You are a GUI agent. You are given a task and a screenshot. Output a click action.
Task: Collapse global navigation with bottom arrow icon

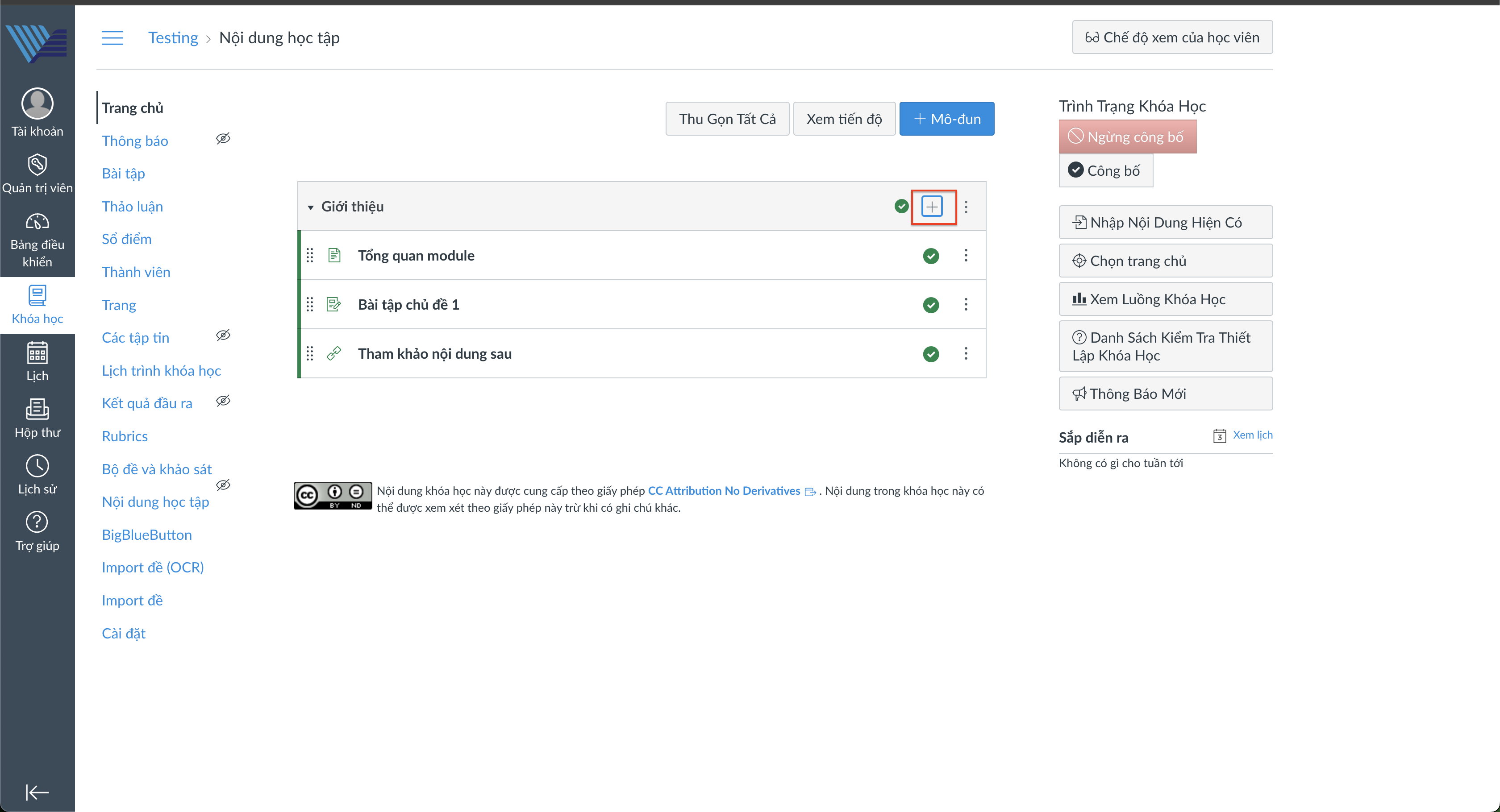(37, 792)
